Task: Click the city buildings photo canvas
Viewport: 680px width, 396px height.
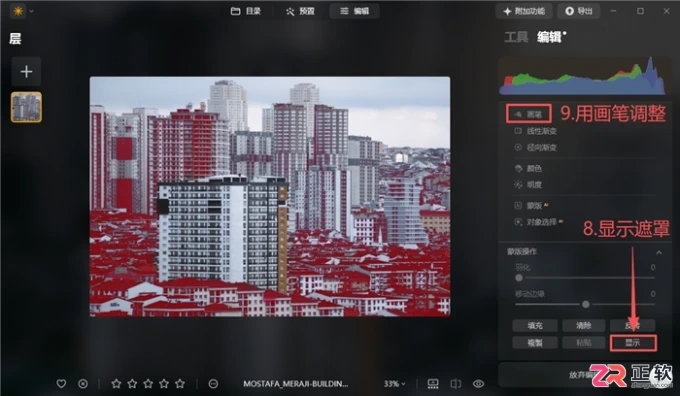Action: [270, 196]
